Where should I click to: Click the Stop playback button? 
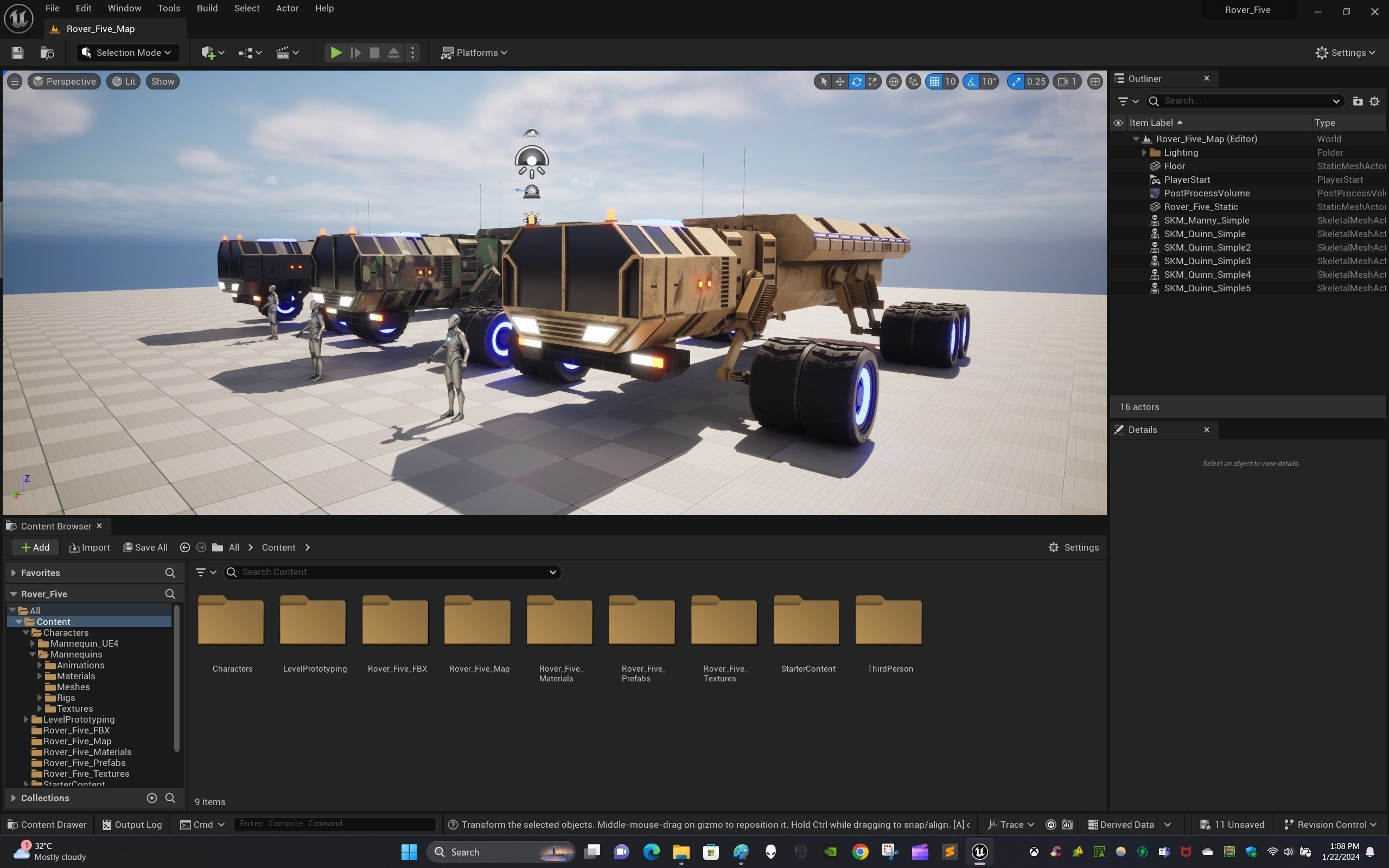[374, 53]
